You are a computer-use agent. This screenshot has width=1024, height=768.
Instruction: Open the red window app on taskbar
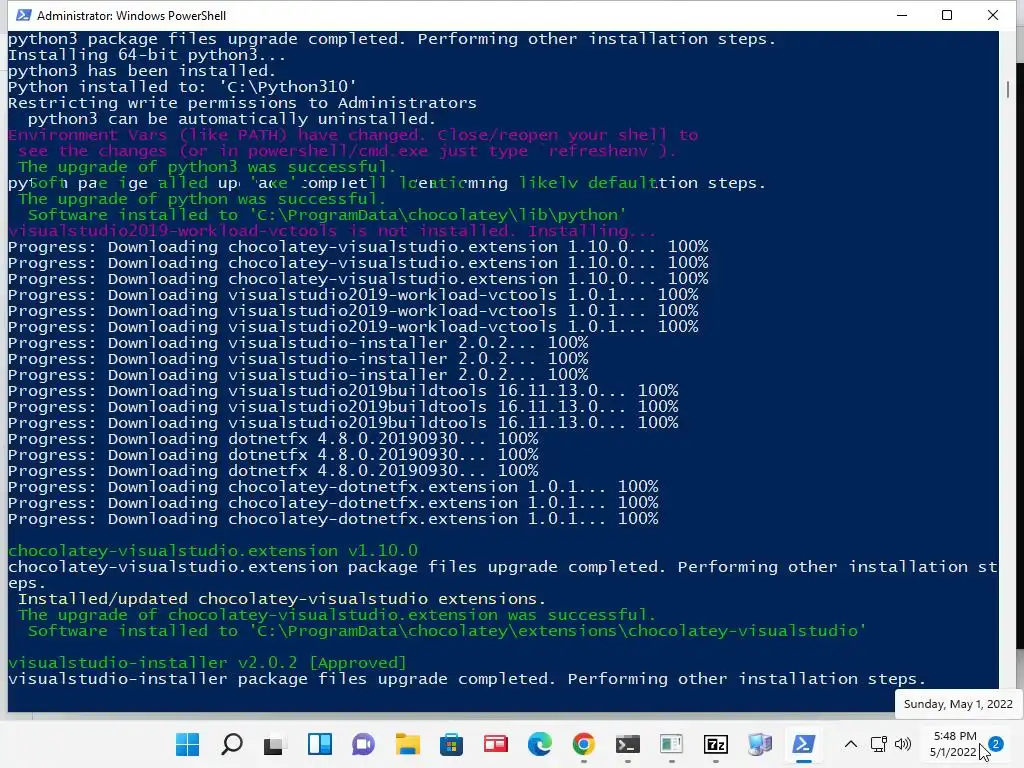496,744
